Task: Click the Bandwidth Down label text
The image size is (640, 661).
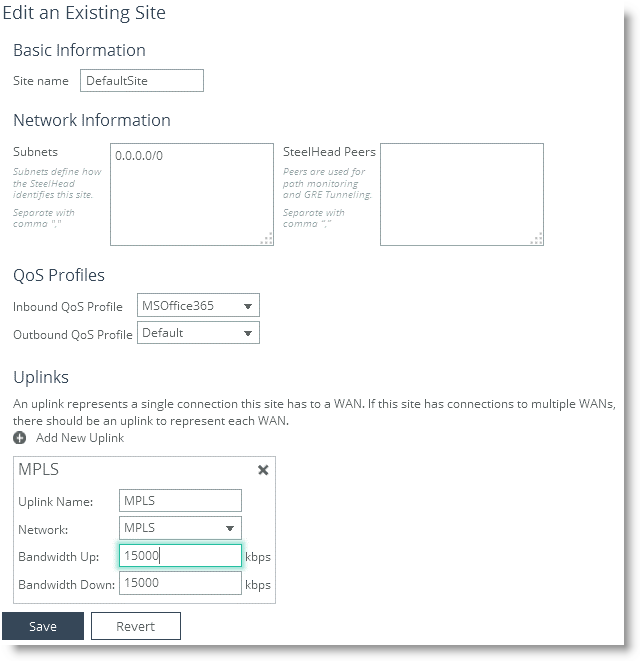Action: tap(66, 584)
